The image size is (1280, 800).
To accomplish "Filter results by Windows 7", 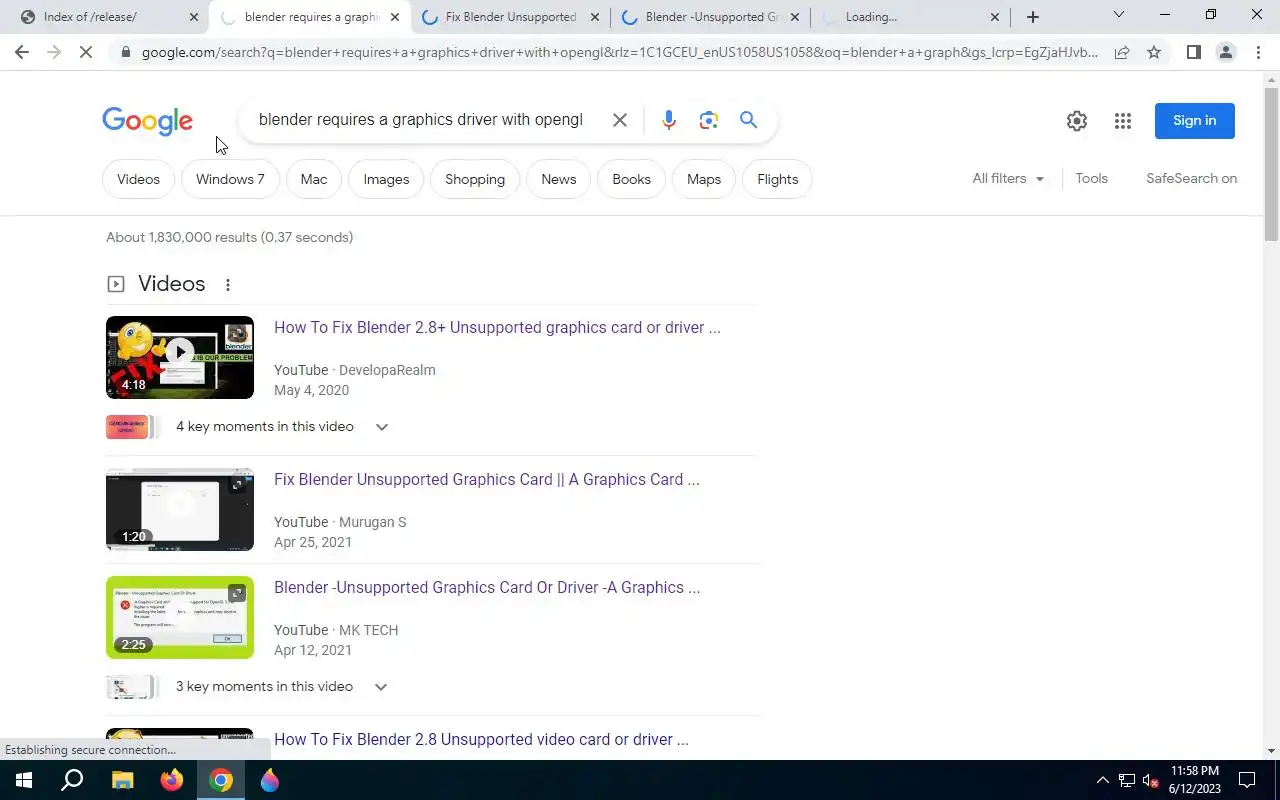I will click(230, 179).
